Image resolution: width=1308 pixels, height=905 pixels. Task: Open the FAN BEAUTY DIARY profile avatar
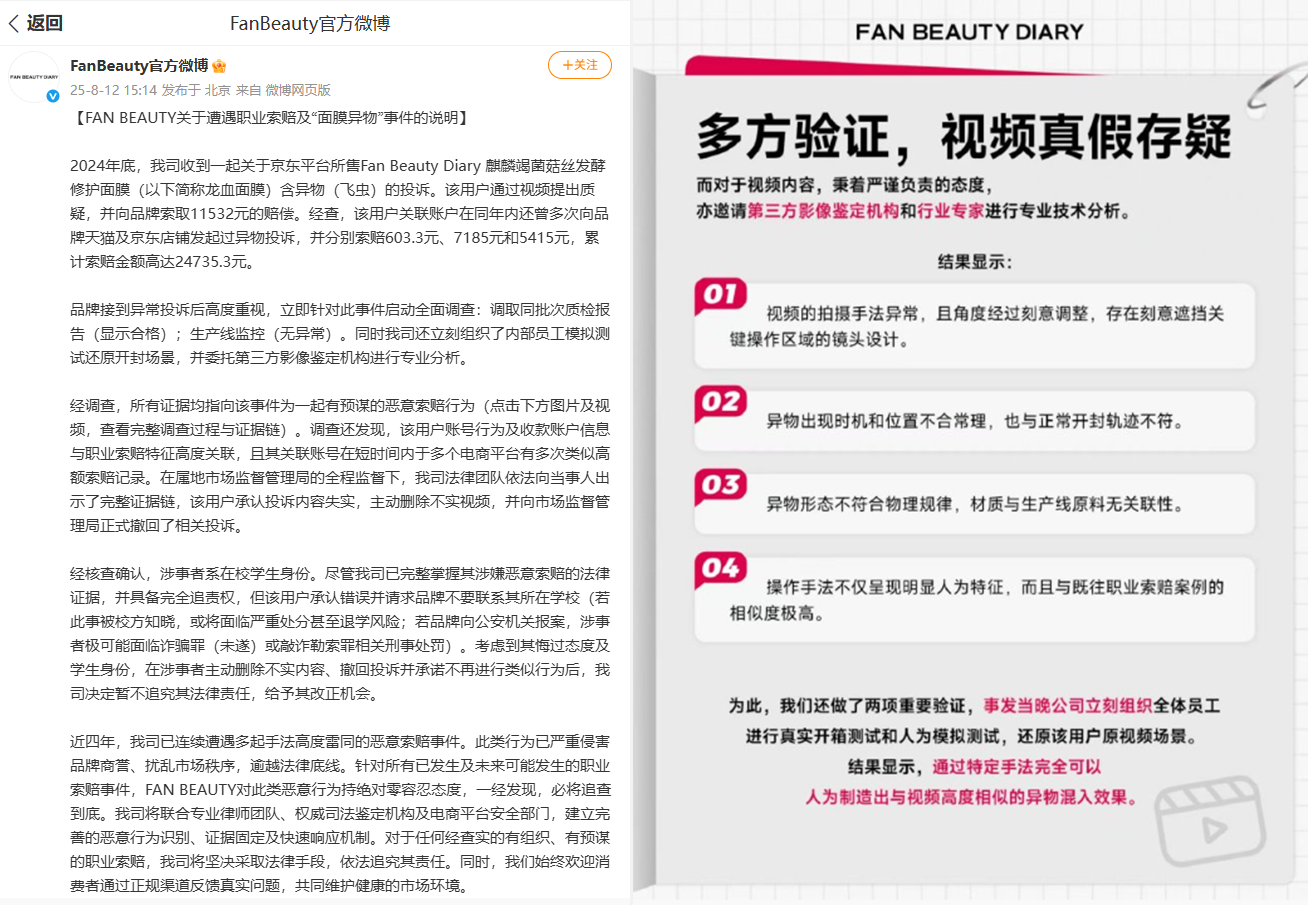[x=34, y=76]
